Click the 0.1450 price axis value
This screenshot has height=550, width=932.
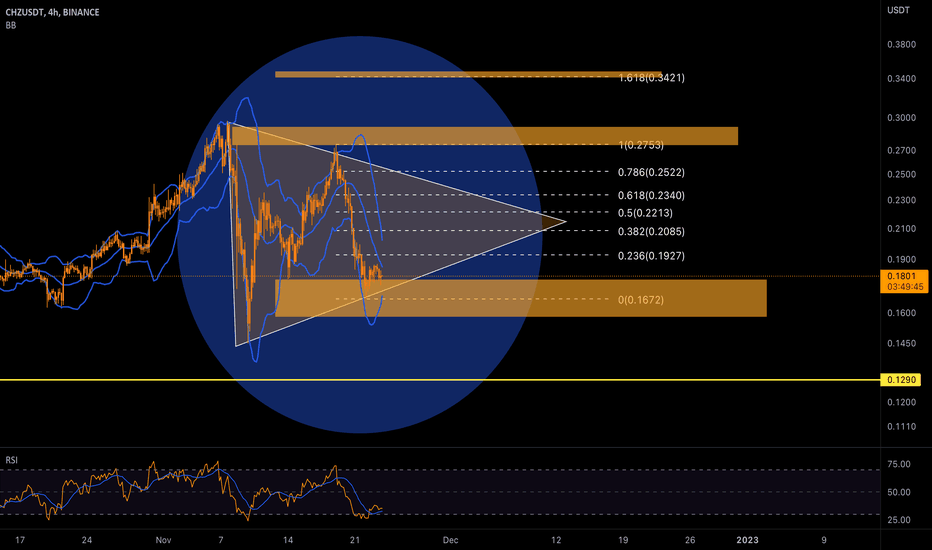tap(901, 343)
